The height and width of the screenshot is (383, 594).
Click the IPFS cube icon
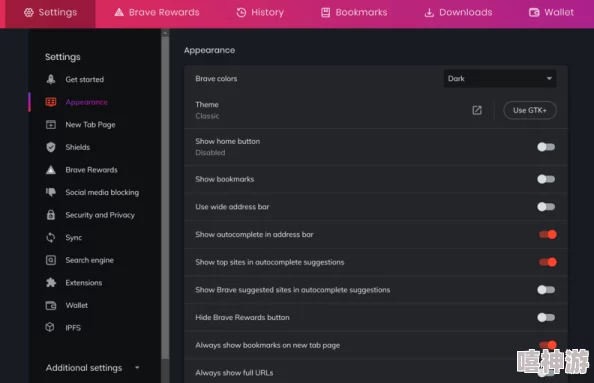(x=50, y=327)
